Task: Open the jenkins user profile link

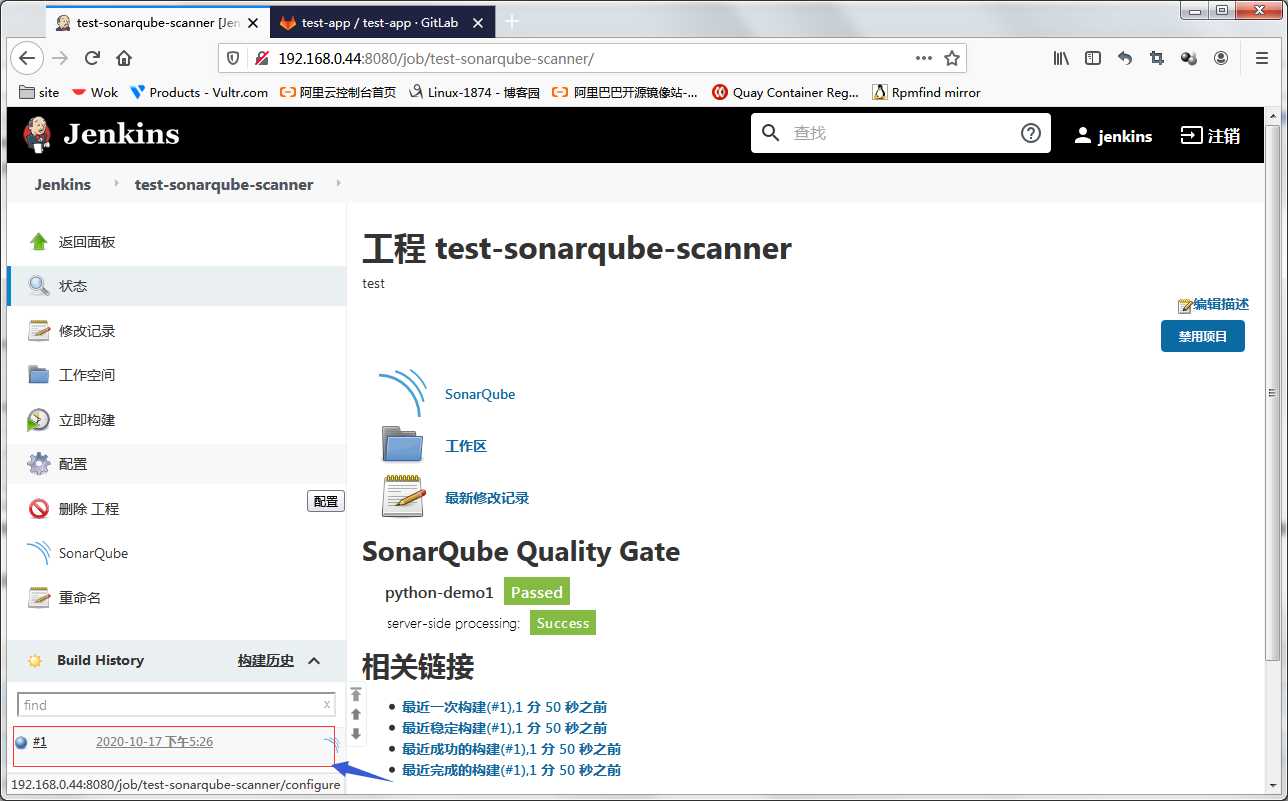Action: 1113,136
